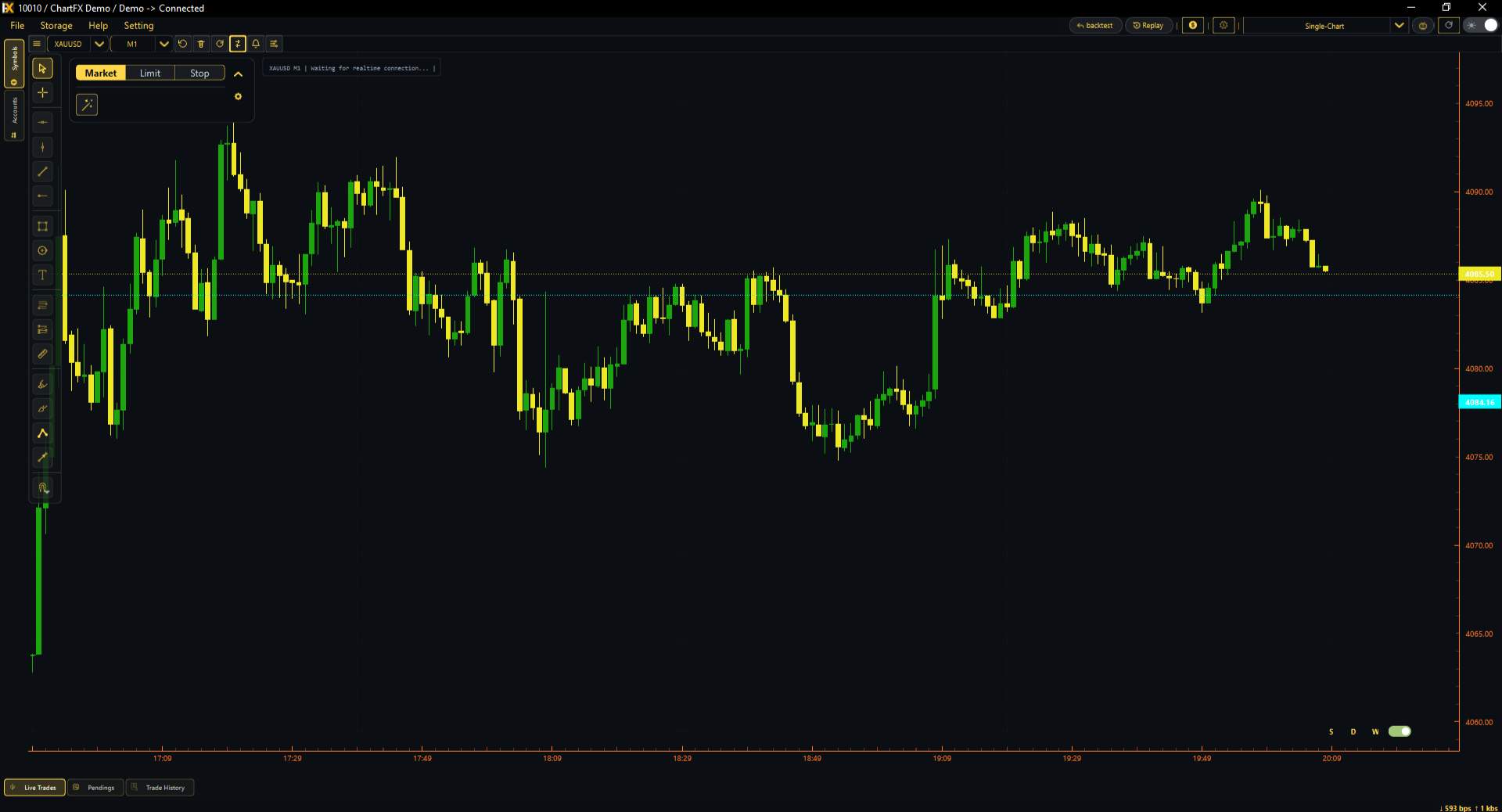Select the text annotation tool
Screen dimensions: 1502x812
[x=43, y=275]
